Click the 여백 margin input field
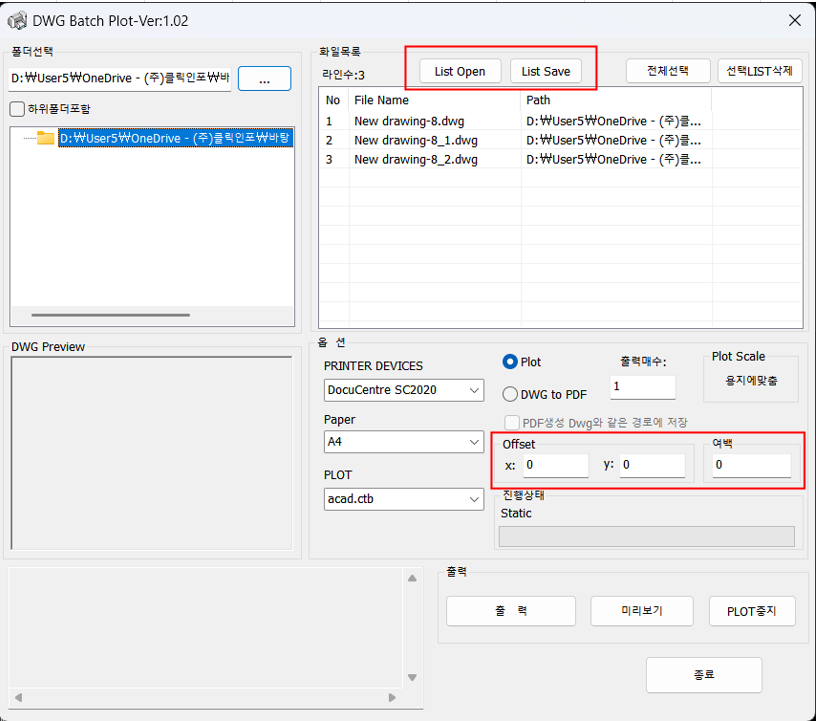Viewport: 816px width, 721px height. (751, 465)
